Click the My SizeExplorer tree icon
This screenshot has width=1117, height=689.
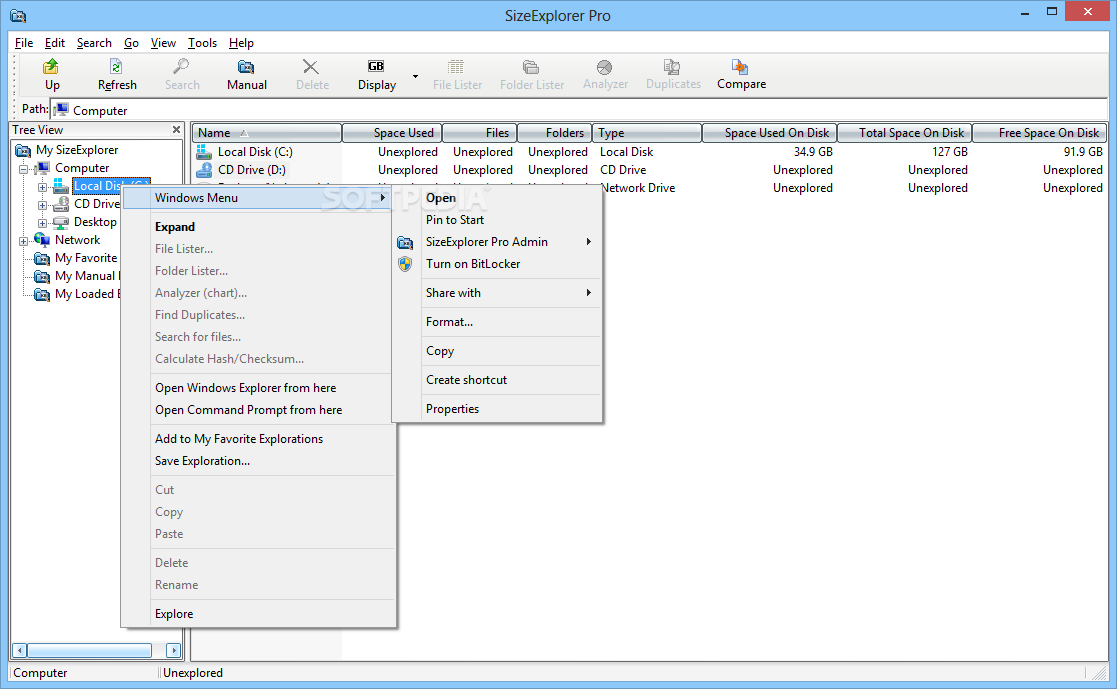[x=24, y=150]
